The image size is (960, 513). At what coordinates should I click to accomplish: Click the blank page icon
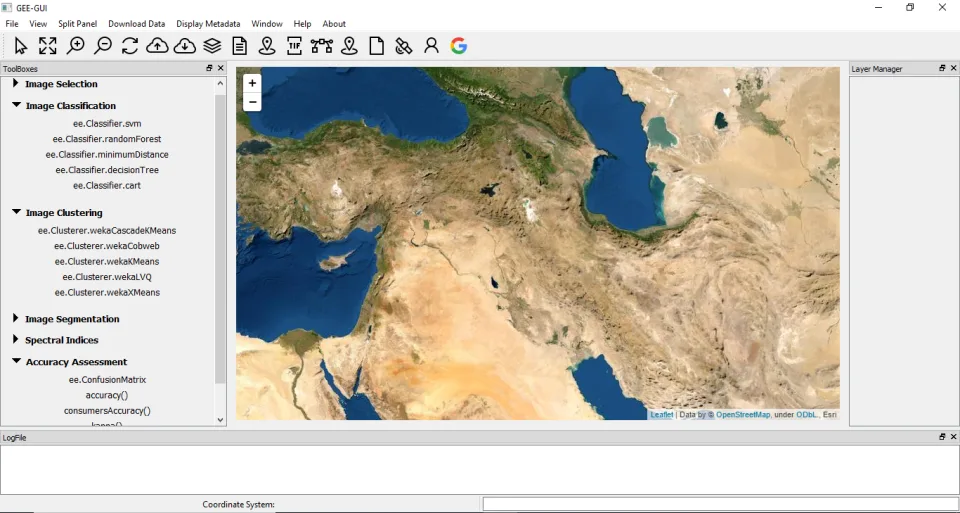coord(377,46)
